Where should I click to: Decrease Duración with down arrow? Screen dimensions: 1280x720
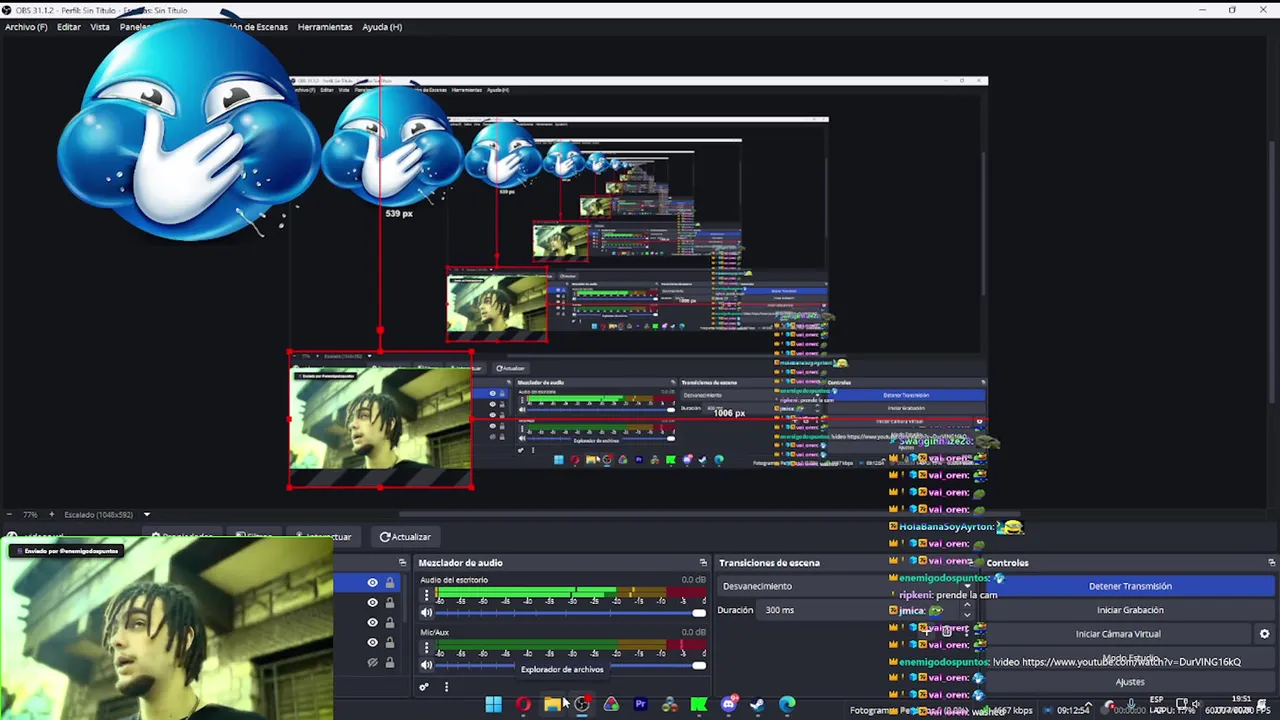click(x=966, y=615)
